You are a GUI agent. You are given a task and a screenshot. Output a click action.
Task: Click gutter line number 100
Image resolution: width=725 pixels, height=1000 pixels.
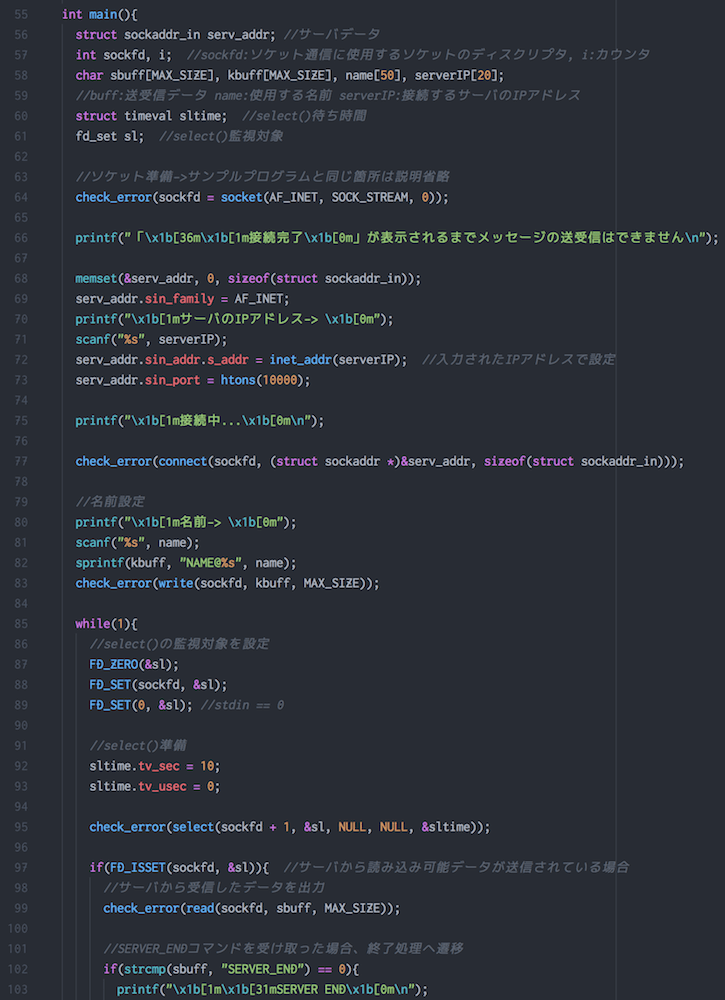(17, 929)
